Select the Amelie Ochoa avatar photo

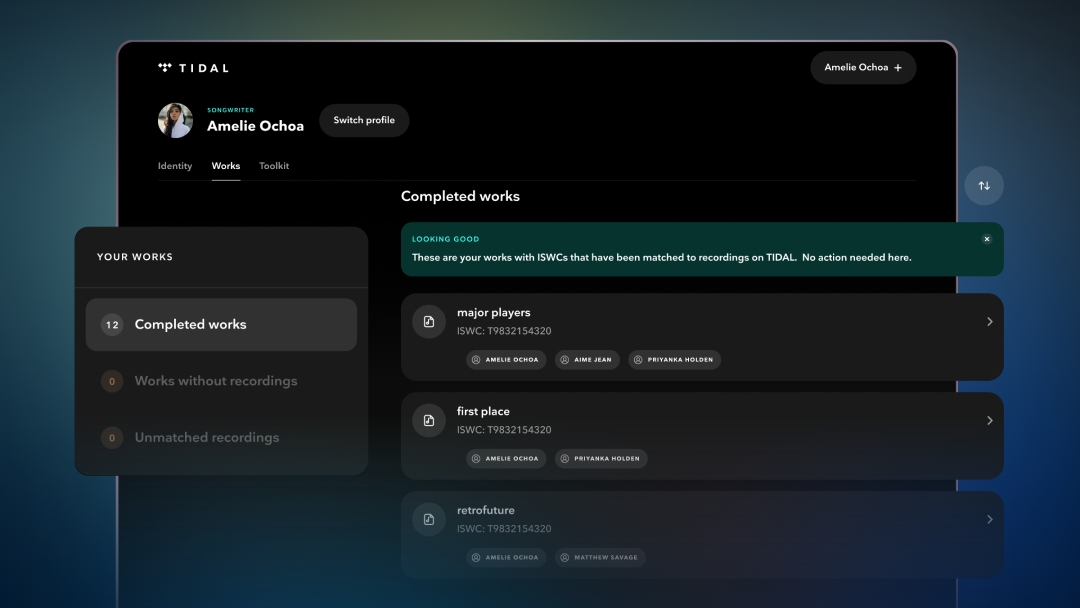click(x=175, y=120)
